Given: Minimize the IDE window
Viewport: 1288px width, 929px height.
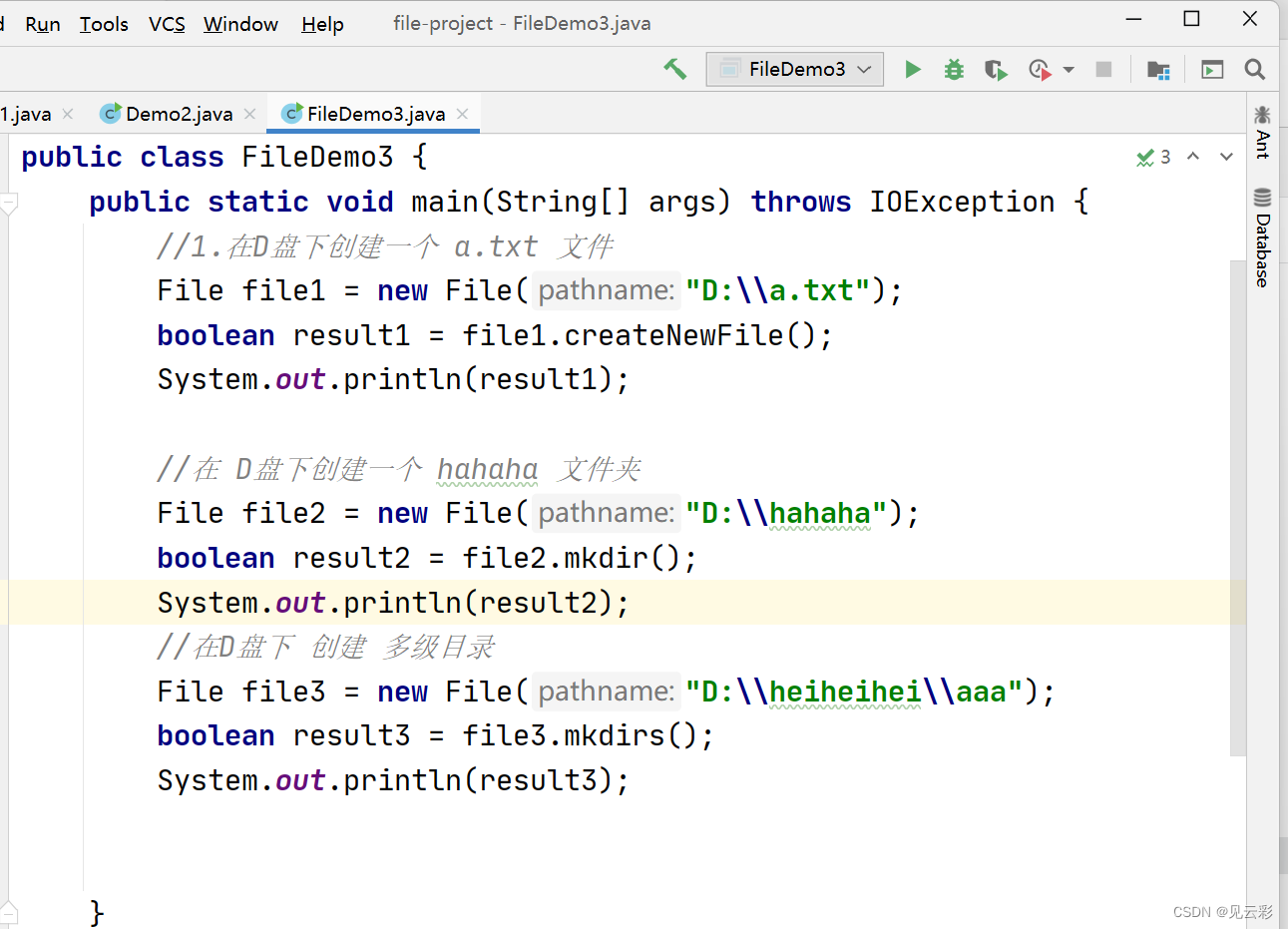Looking at the screenshot, I should tap(1134, 19).
